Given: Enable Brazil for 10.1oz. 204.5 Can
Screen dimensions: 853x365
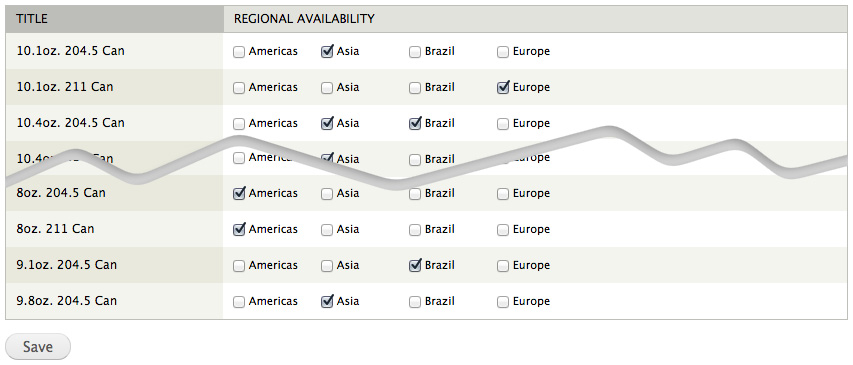Looking at the screenshot, I should 415,52.
